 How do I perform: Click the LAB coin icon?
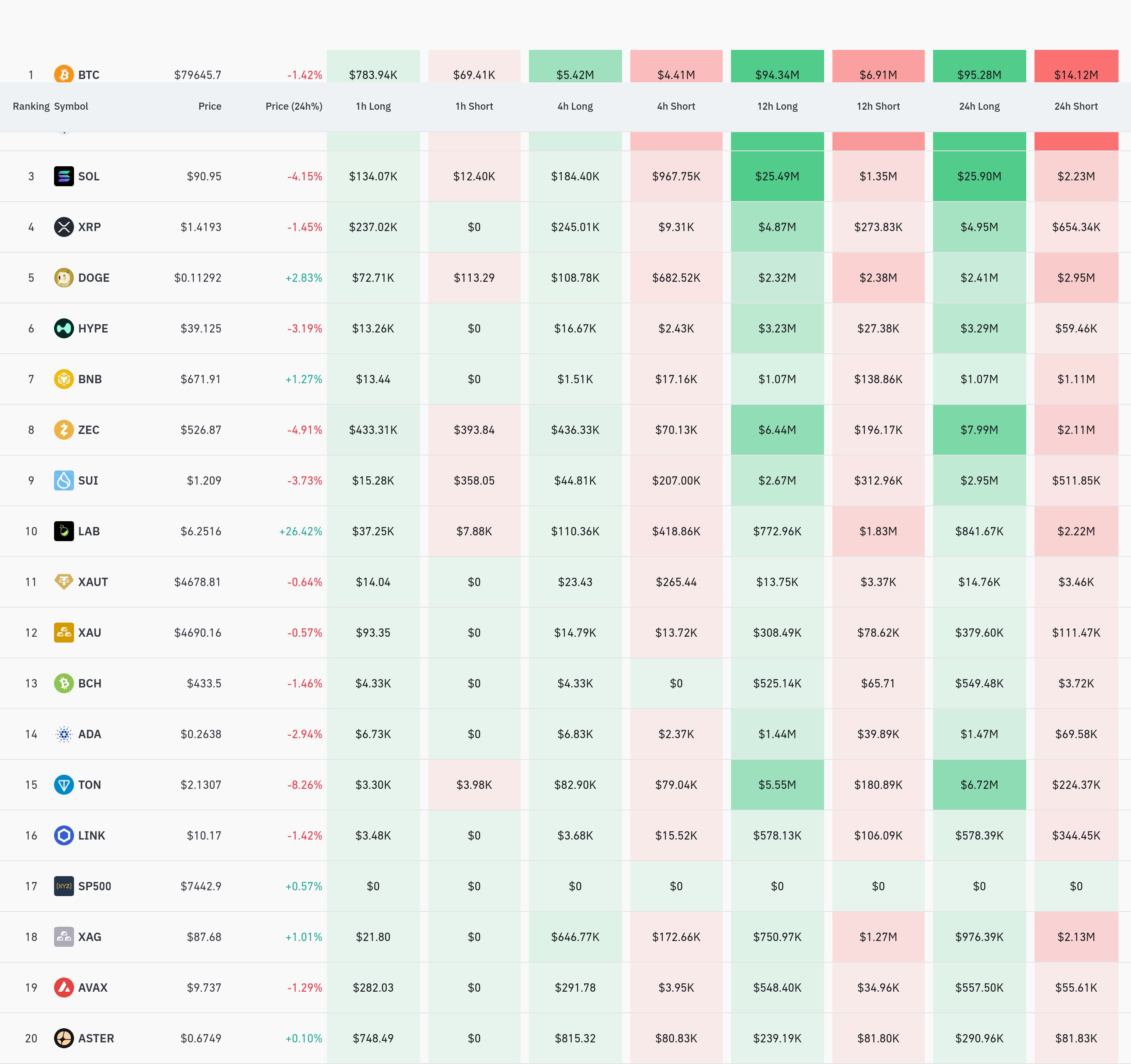(x=64, y=531)
